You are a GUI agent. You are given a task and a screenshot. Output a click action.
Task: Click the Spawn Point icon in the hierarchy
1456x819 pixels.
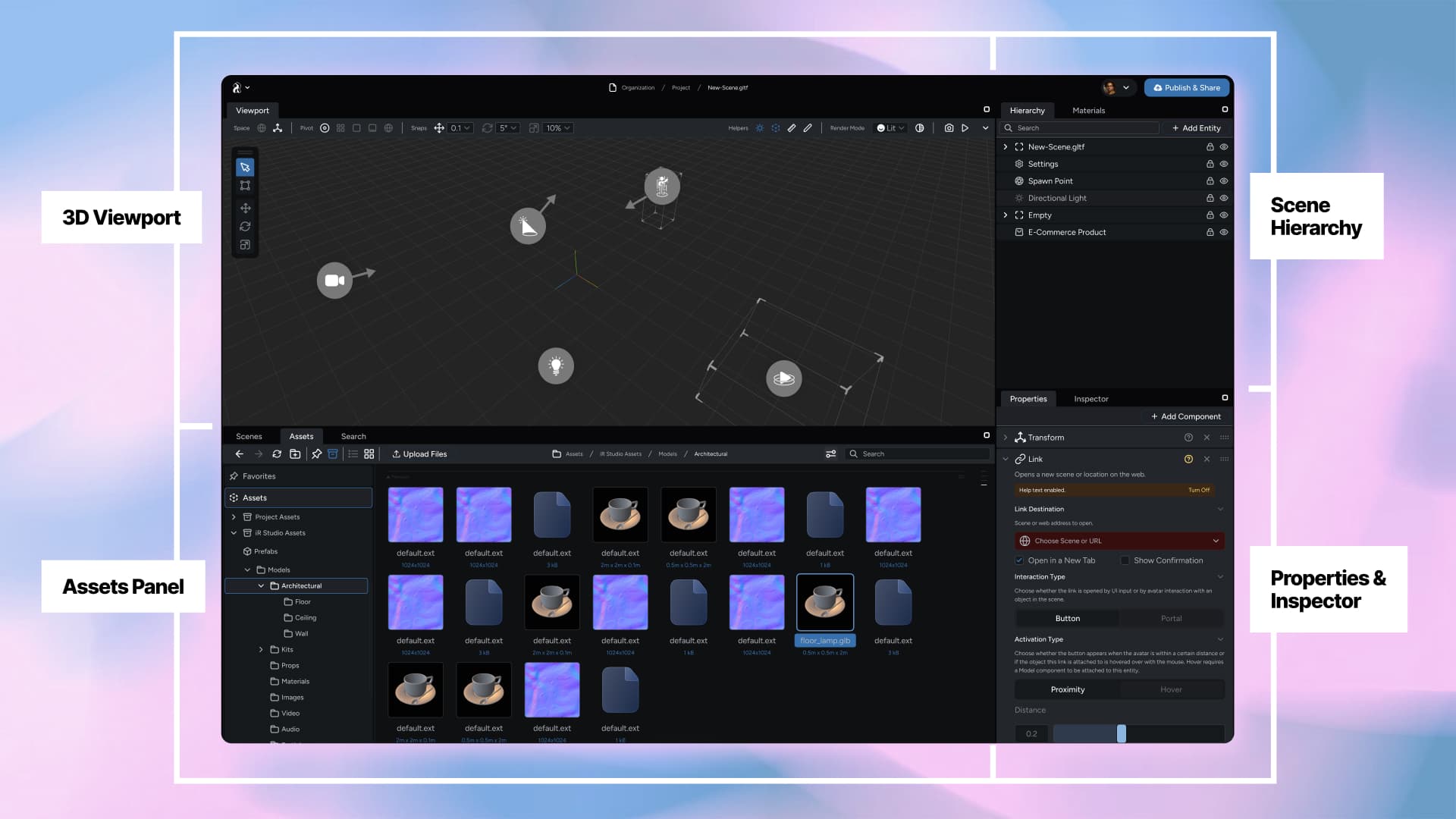click(x=1019, y=180)
